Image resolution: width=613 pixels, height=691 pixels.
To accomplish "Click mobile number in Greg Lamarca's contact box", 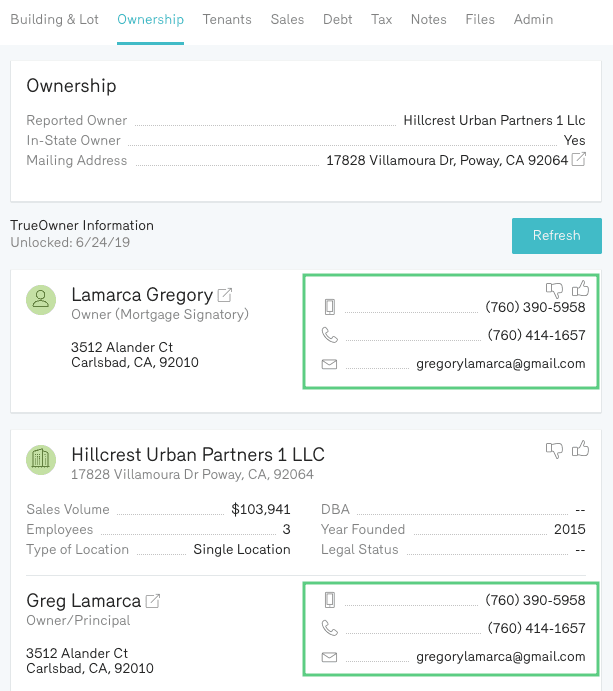I will point(535,601).
